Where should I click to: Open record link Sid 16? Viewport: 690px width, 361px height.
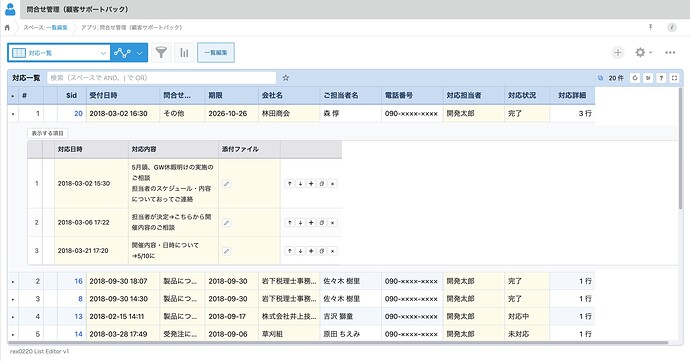pos(78,281)
